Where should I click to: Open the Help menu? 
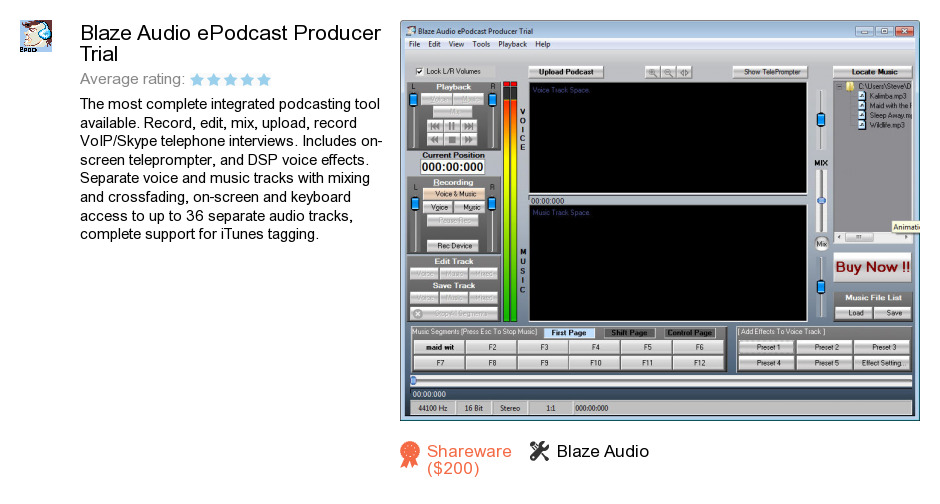(x=543, y=44)
